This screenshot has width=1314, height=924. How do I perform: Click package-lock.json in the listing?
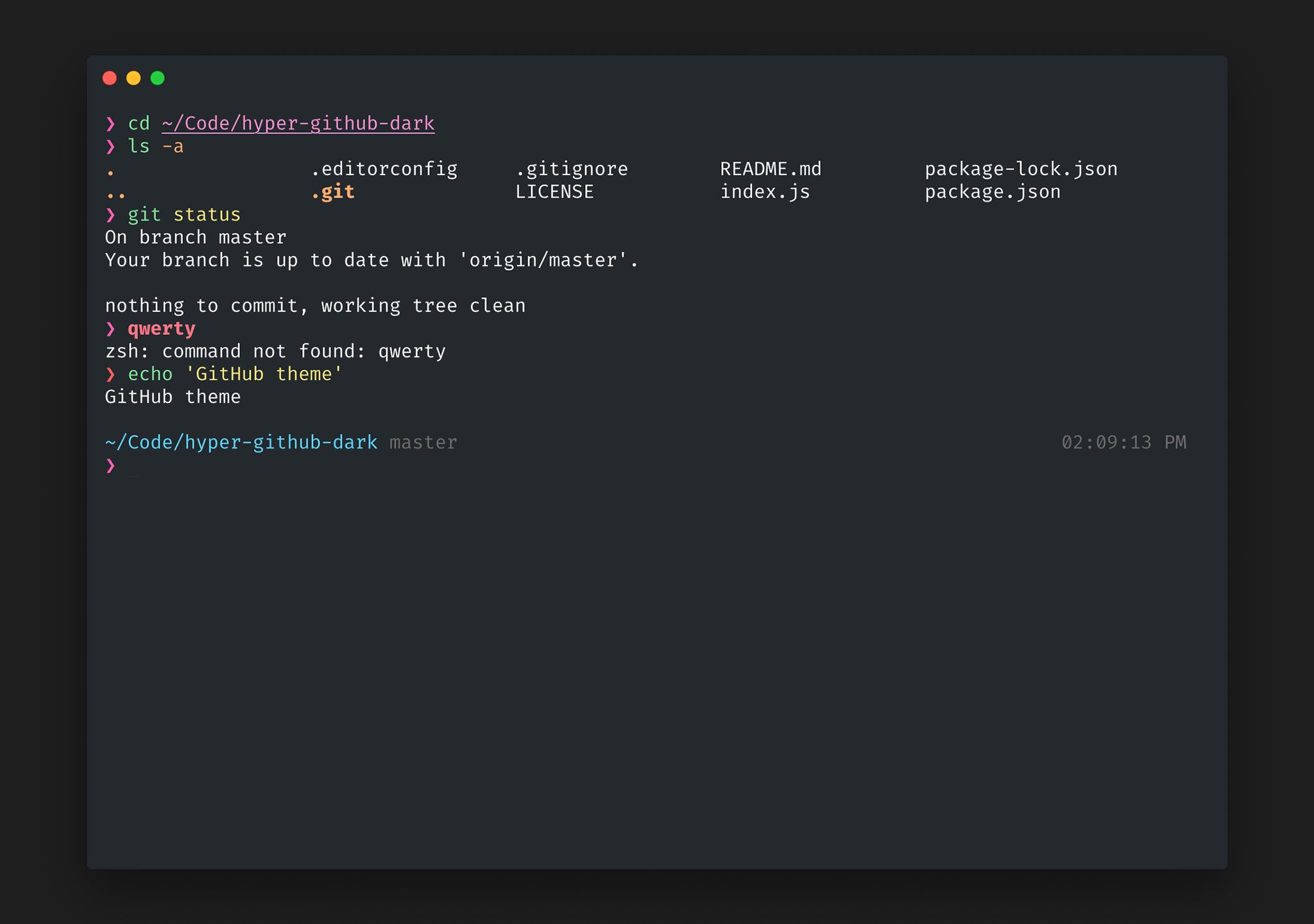coord(1020,169)
